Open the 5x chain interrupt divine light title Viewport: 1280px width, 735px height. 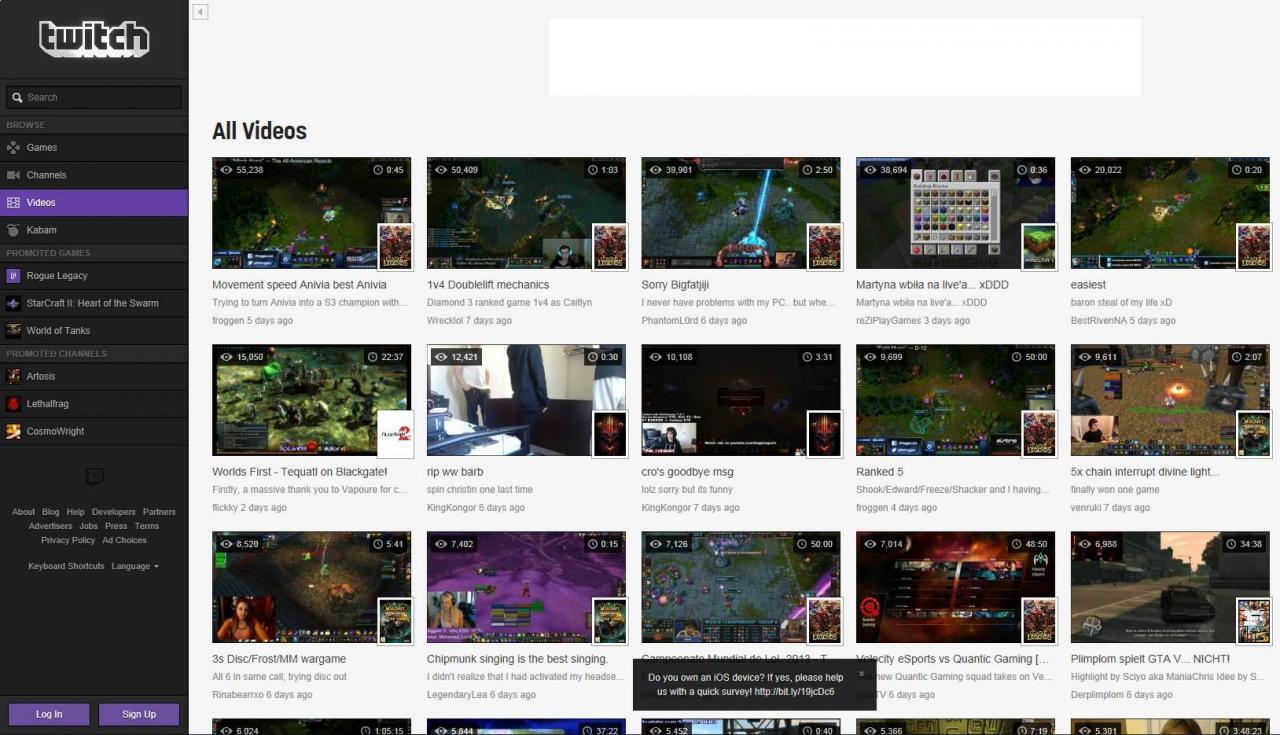1145,472
